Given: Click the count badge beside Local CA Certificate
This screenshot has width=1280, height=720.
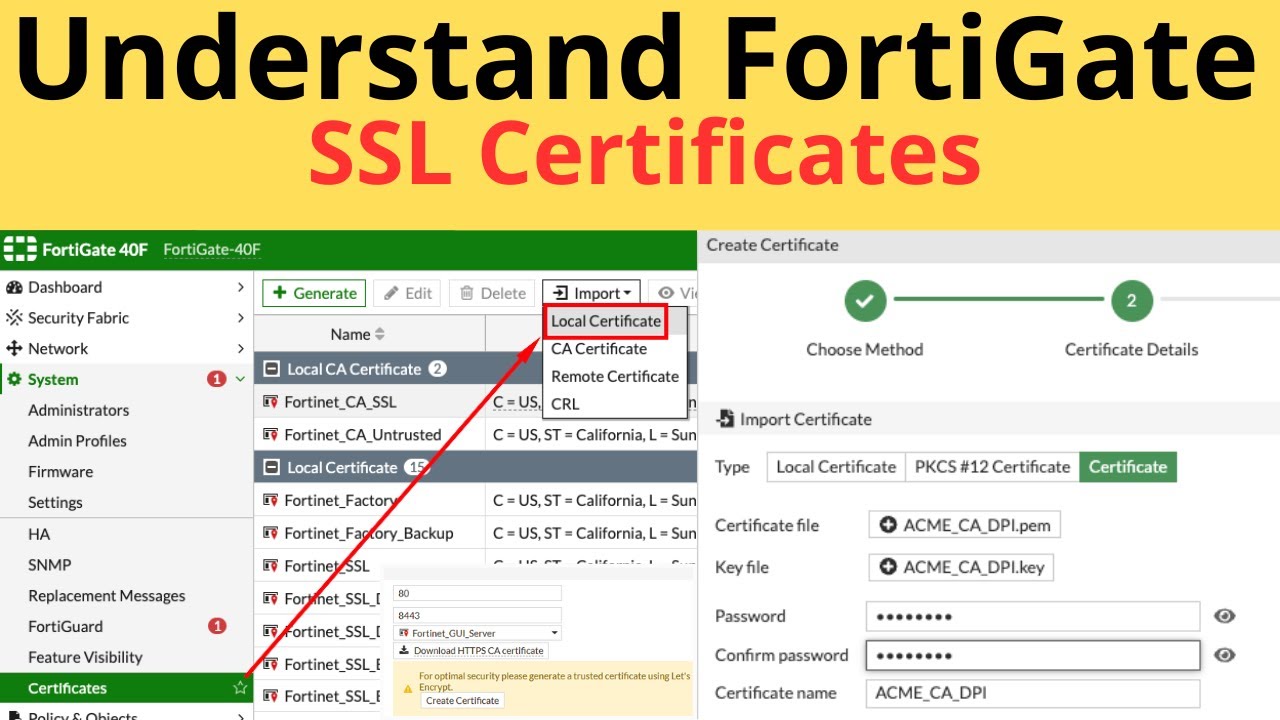Looking at the screenshot, I should click(x=438, y=369).
